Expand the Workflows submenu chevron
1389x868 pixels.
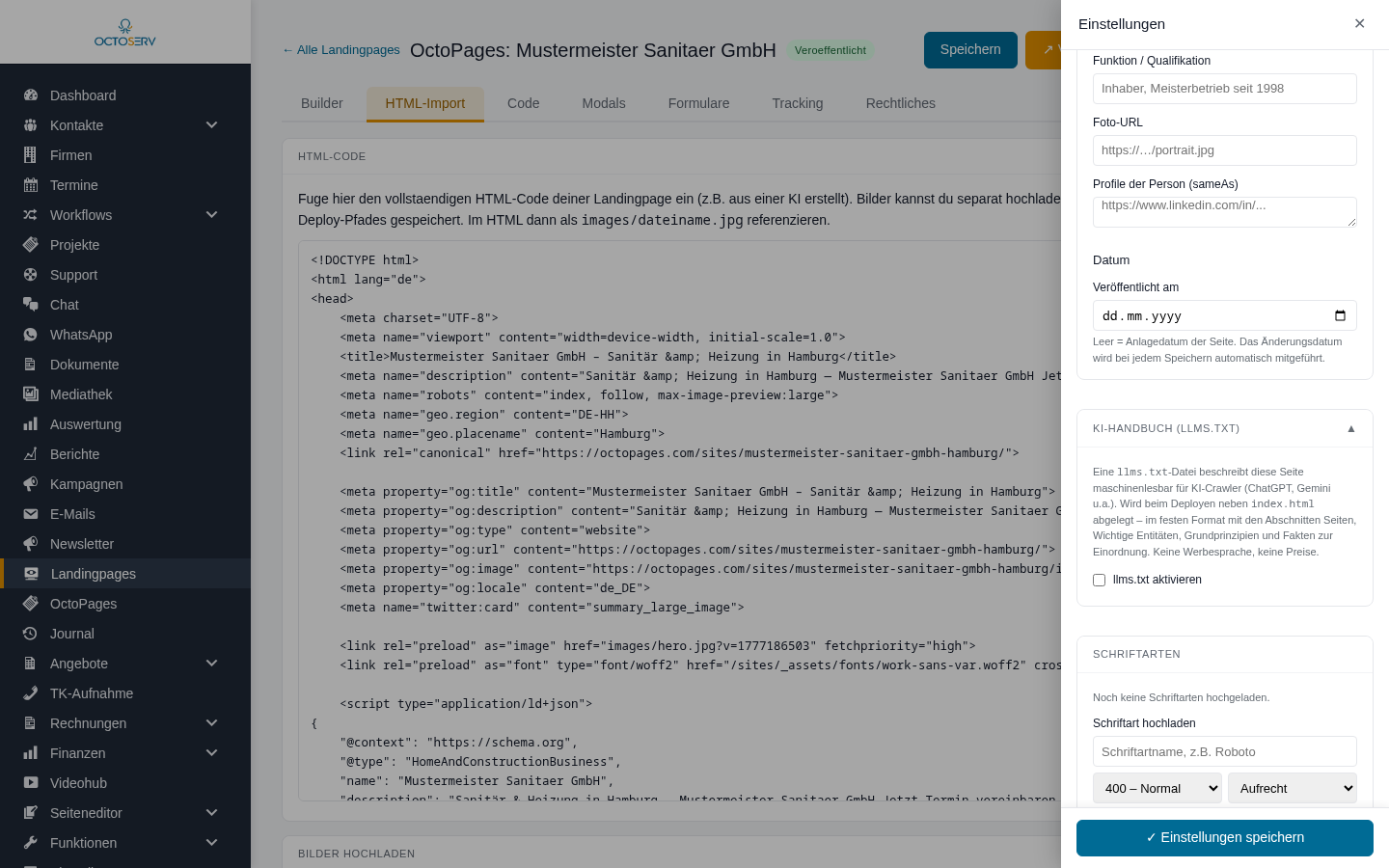(x=212, y=215)
